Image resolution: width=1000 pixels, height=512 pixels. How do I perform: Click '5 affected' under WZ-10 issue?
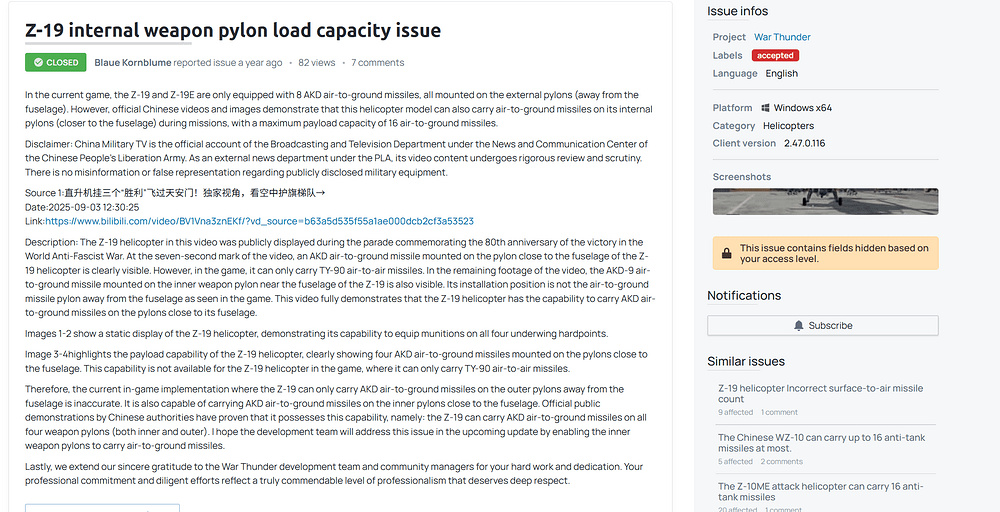click(735, 461)
